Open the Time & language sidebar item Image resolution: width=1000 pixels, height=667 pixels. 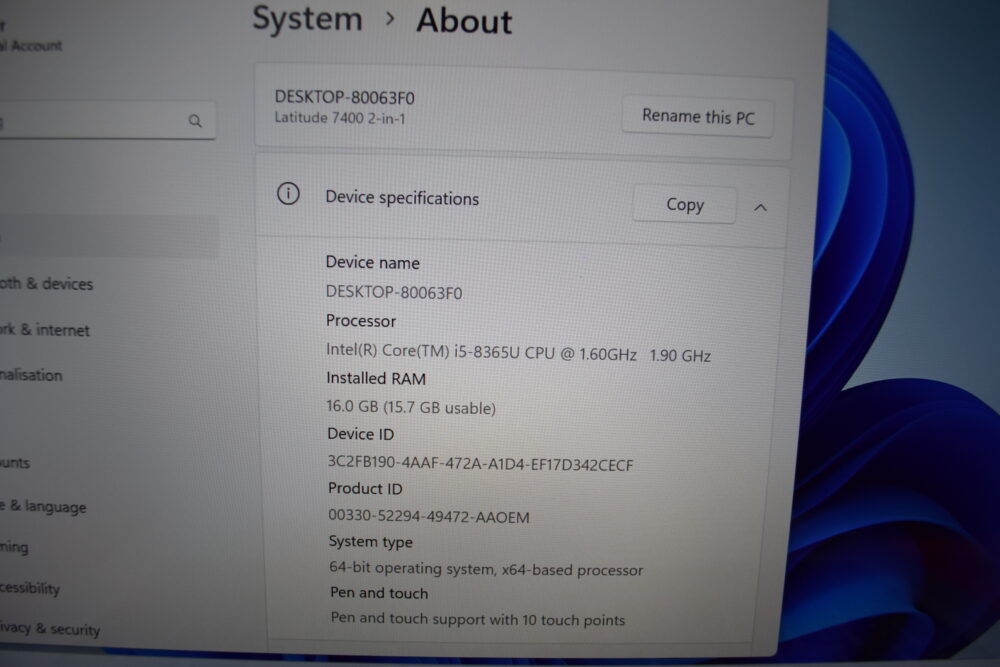(43, 507)
